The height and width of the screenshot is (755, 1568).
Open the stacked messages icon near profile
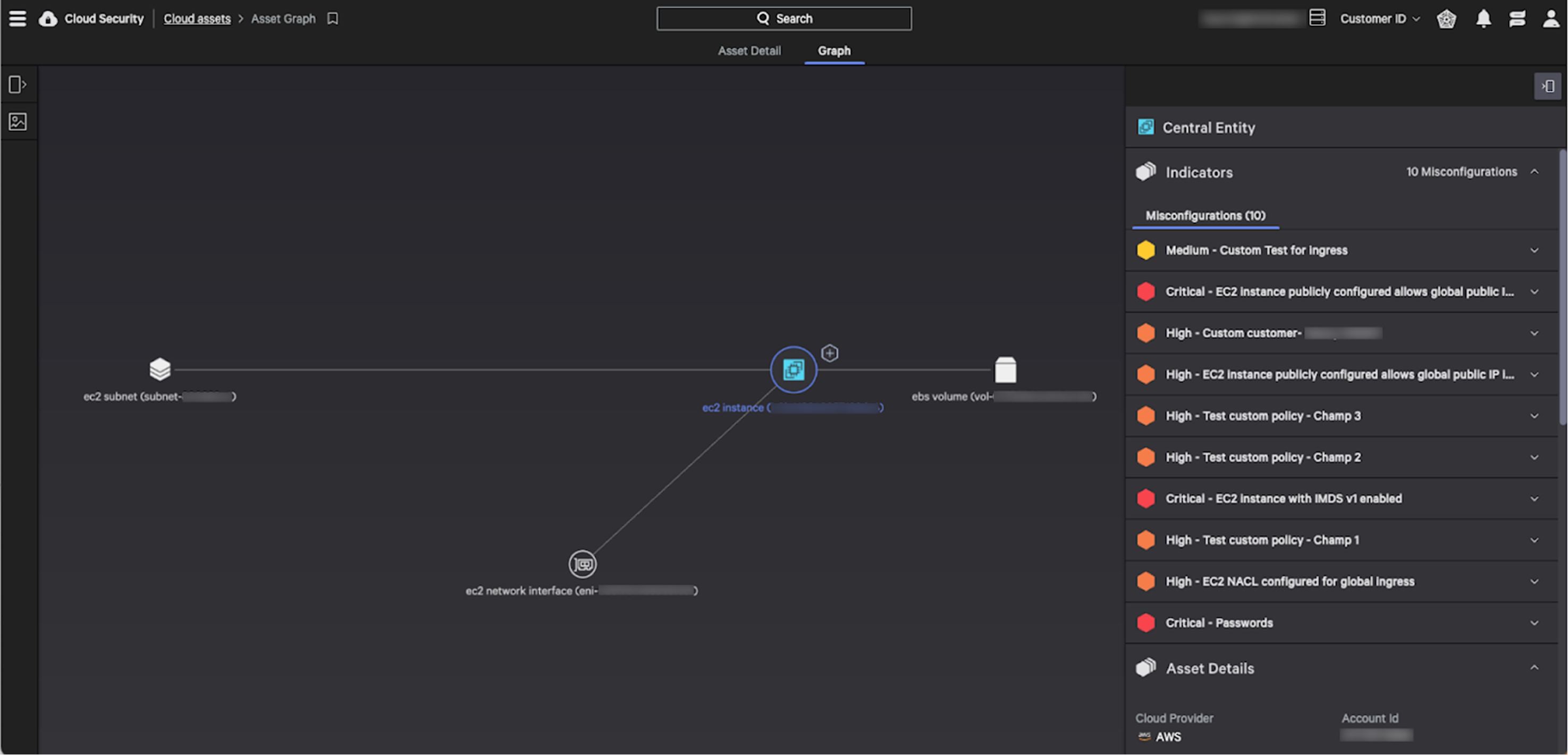click(x=1517, y=18)
